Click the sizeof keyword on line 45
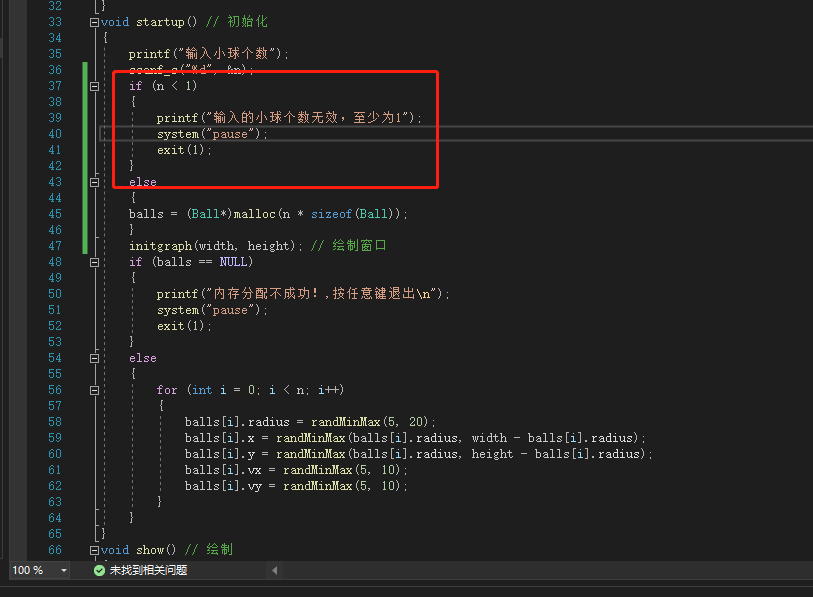Viewport: 813px width, 597px height. click(331, 214)
